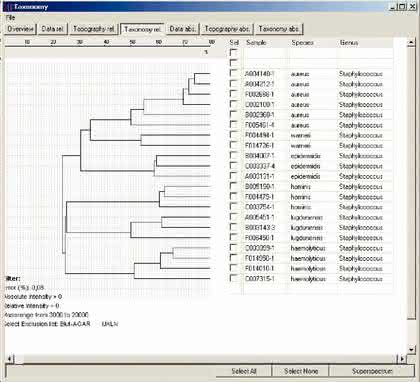
Task: Enable the F006450-1 checkbox
Action: pyautogui.click(x=234, y=238)
